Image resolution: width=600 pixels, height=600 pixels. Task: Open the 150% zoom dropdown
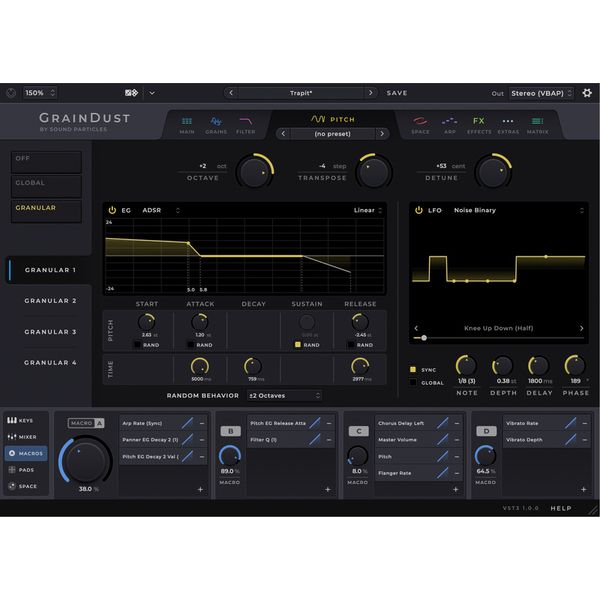pos(40,93)
